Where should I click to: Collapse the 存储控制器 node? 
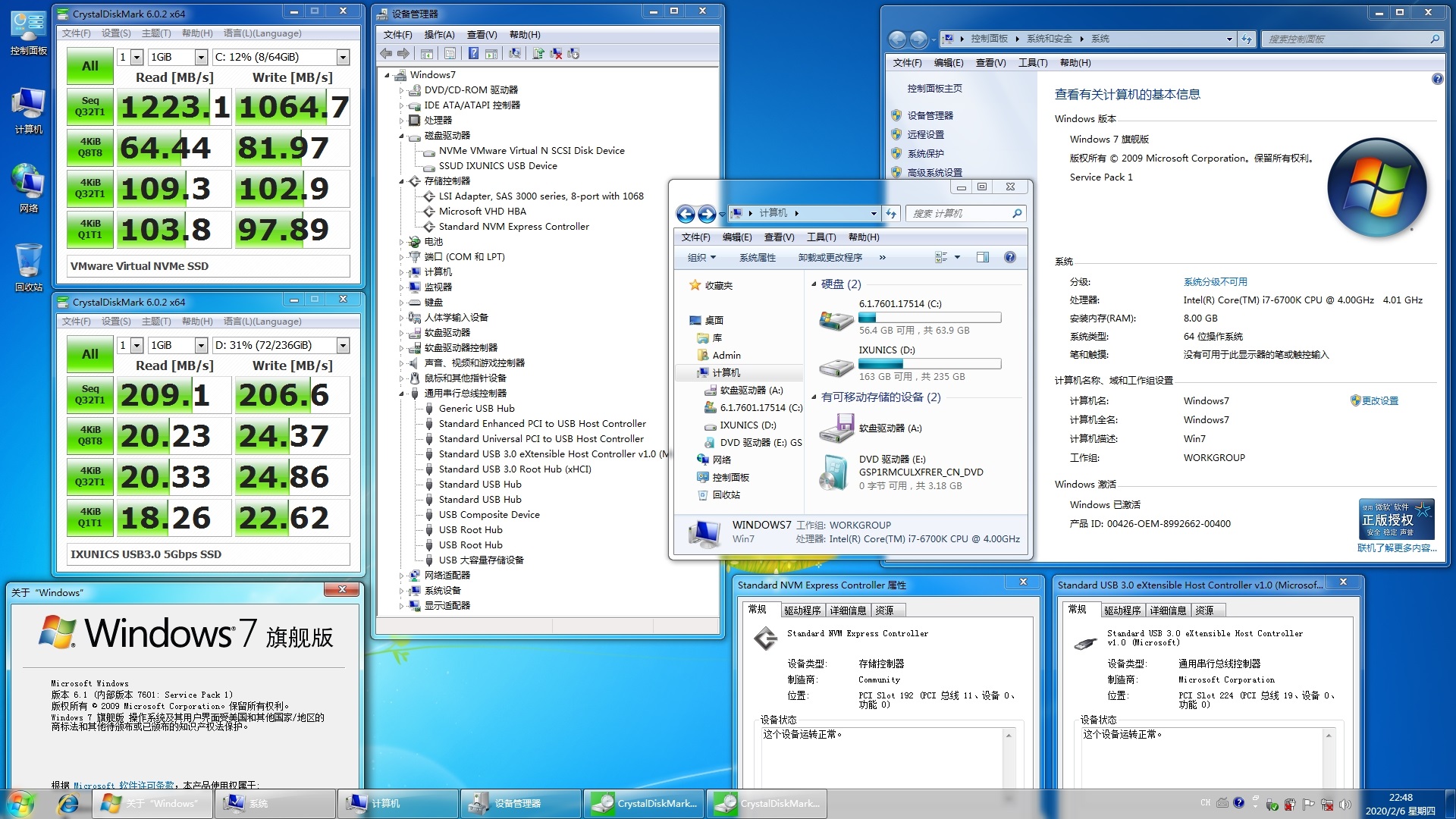click(x=402, y=181)
